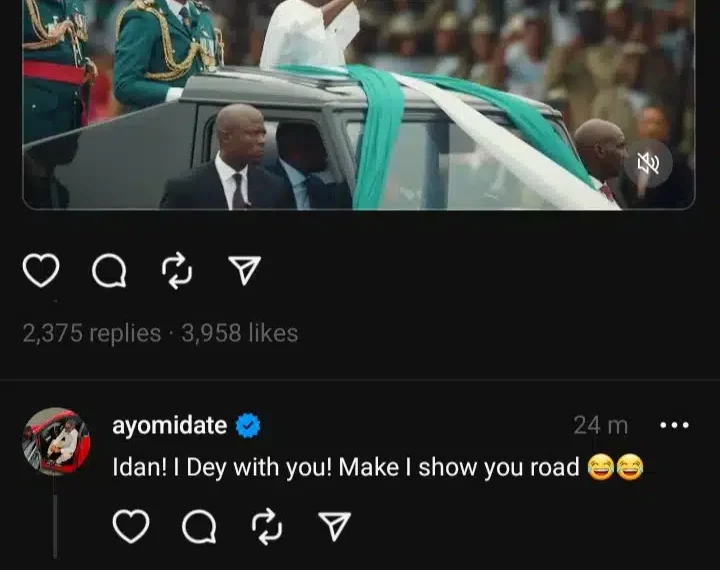
Task: Like ayomidate's reply
Action: coord(131,526)
